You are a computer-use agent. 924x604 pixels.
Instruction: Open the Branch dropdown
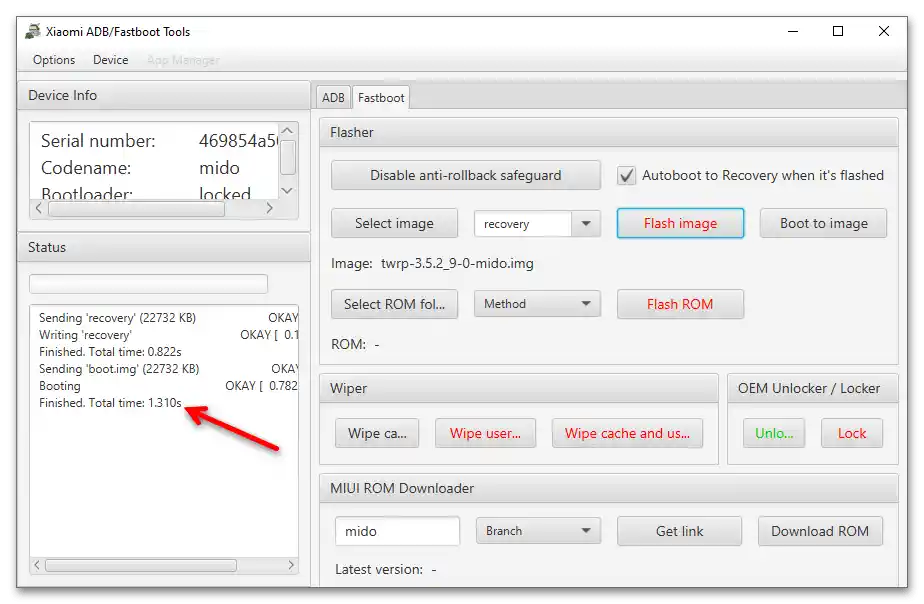[538, 531]
